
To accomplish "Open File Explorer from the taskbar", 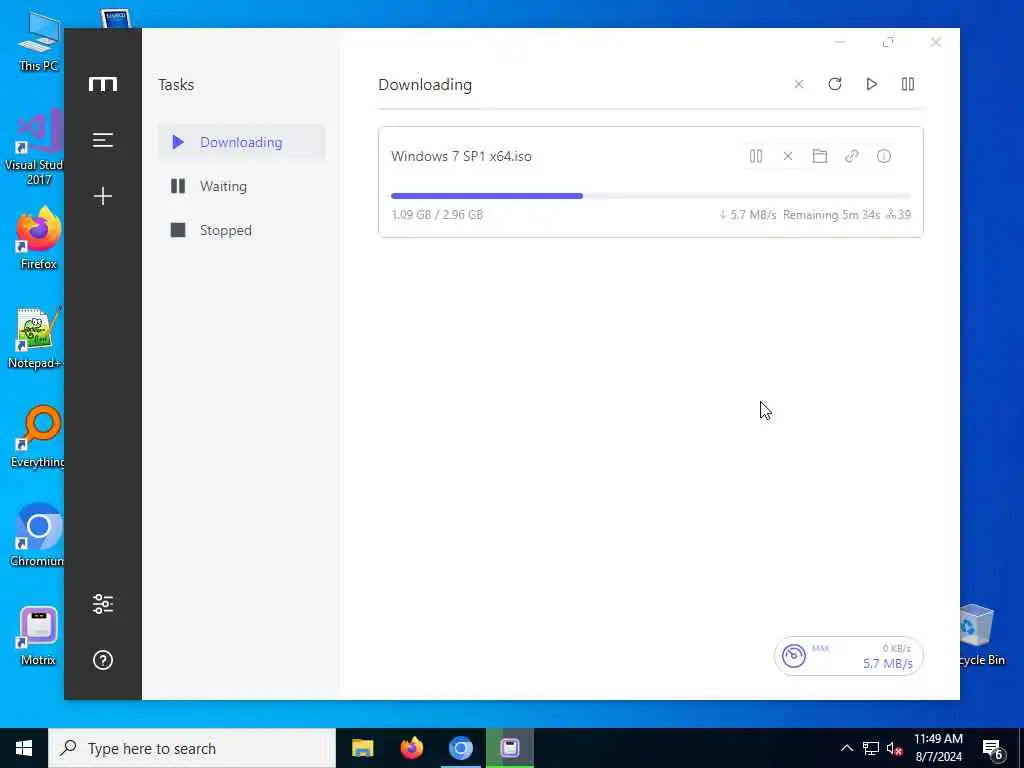I will 362,748.
